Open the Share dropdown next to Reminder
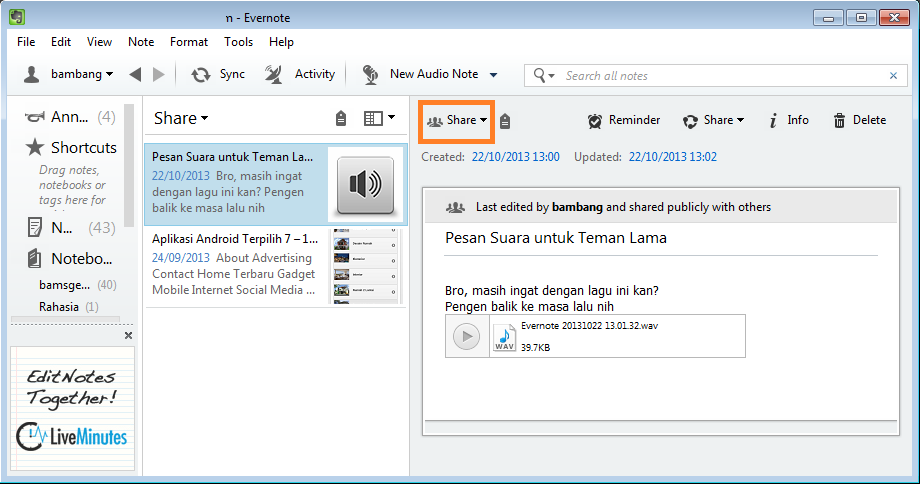 pyautogui.click(x=713, y=120)
